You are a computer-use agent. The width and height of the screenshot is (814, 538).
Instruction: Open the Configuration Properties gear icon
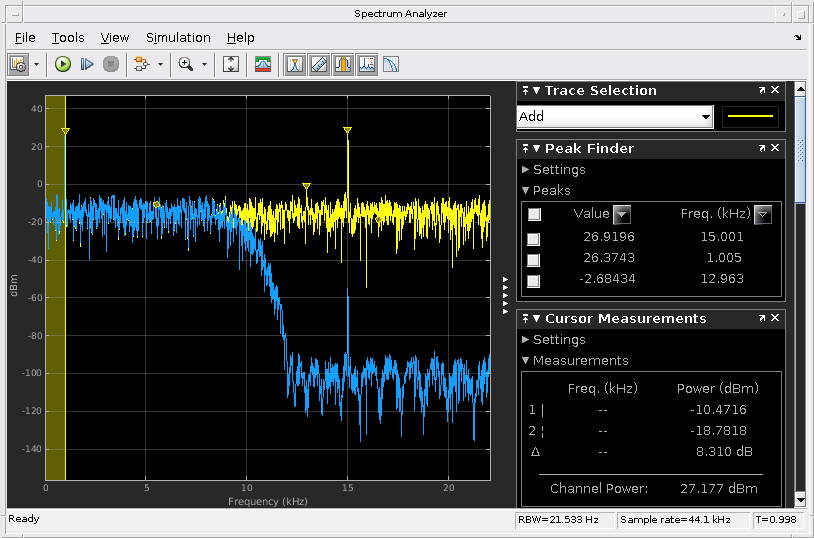coord(18,64)
